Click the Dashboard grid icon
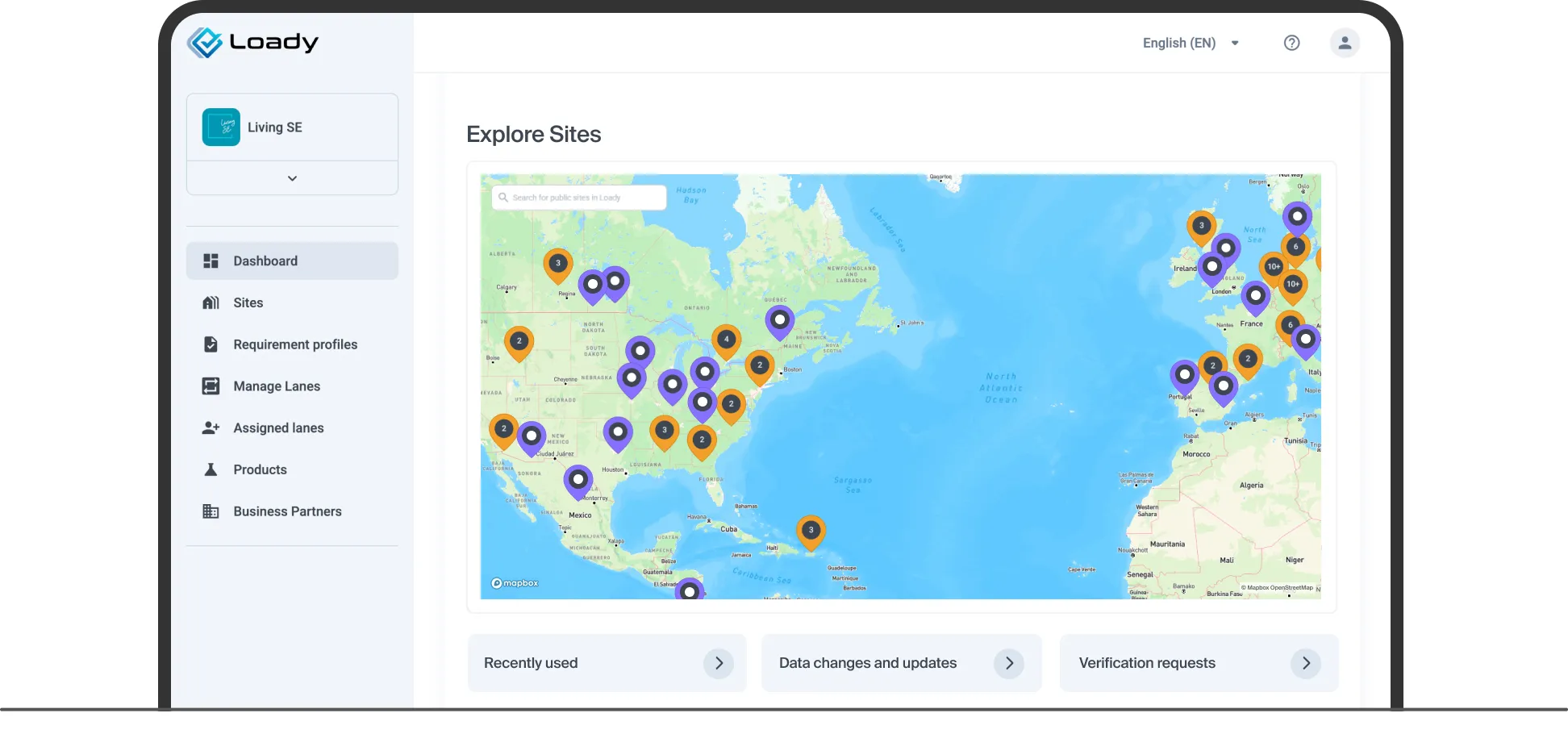Image resolution: width=1568 pixels, height=734 pixels. [x=211, y=261]
